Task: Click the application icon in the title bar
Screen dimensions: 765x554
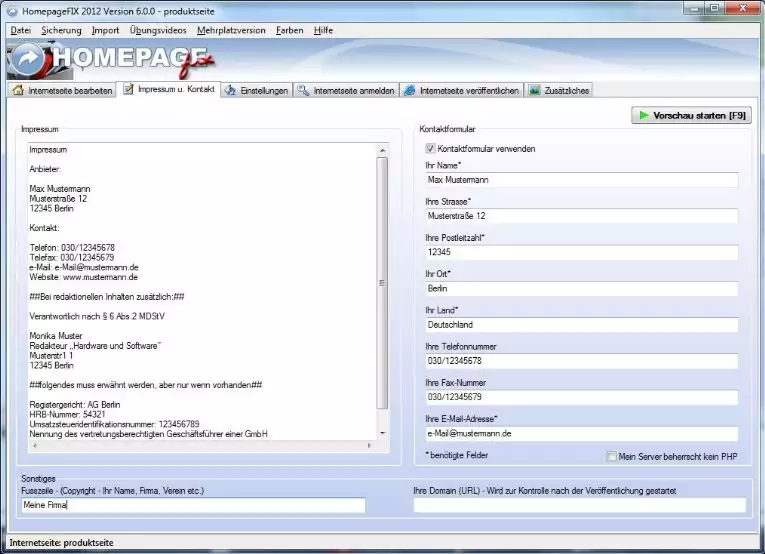Action: pyautogui.click(x=12, y=11)
